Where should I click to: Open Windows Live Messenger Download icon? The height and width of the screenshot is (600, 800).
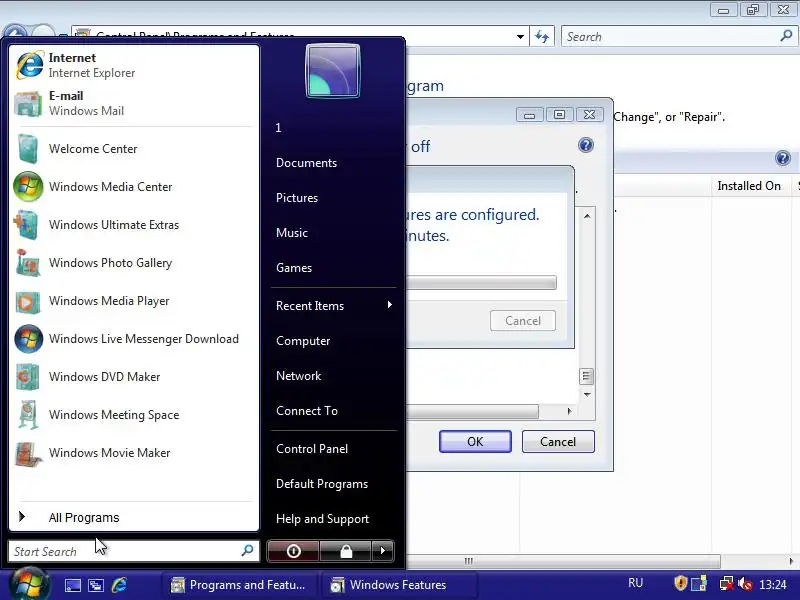click(29, 339)
